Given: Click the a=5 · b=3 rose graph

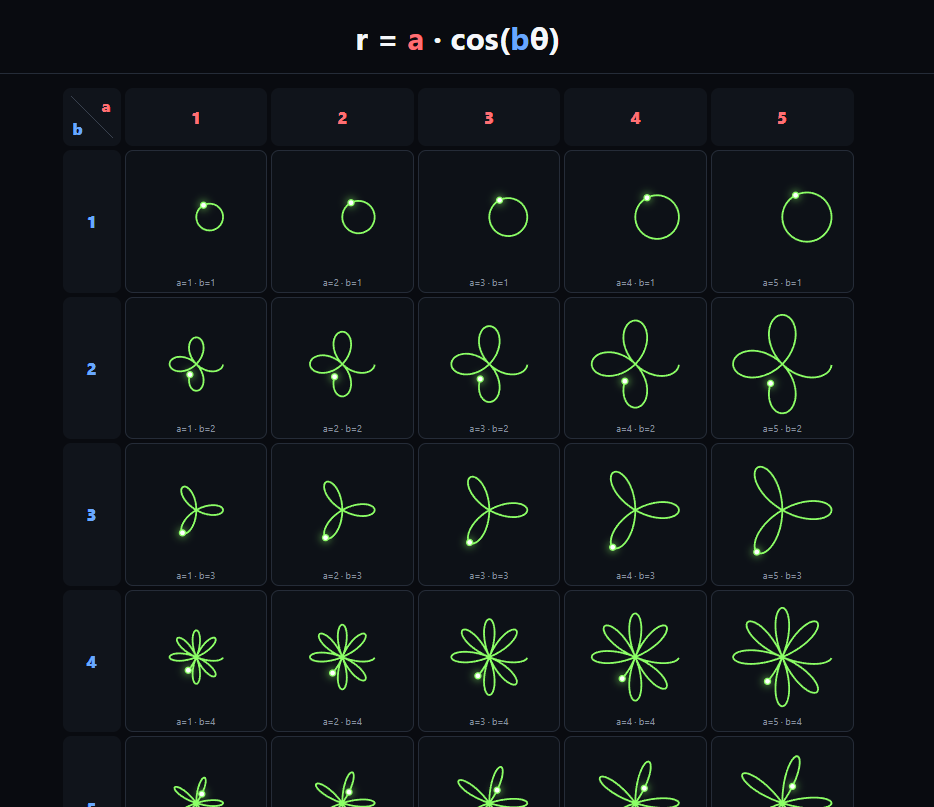Looking at the screenshot, I should coord(782,515).
